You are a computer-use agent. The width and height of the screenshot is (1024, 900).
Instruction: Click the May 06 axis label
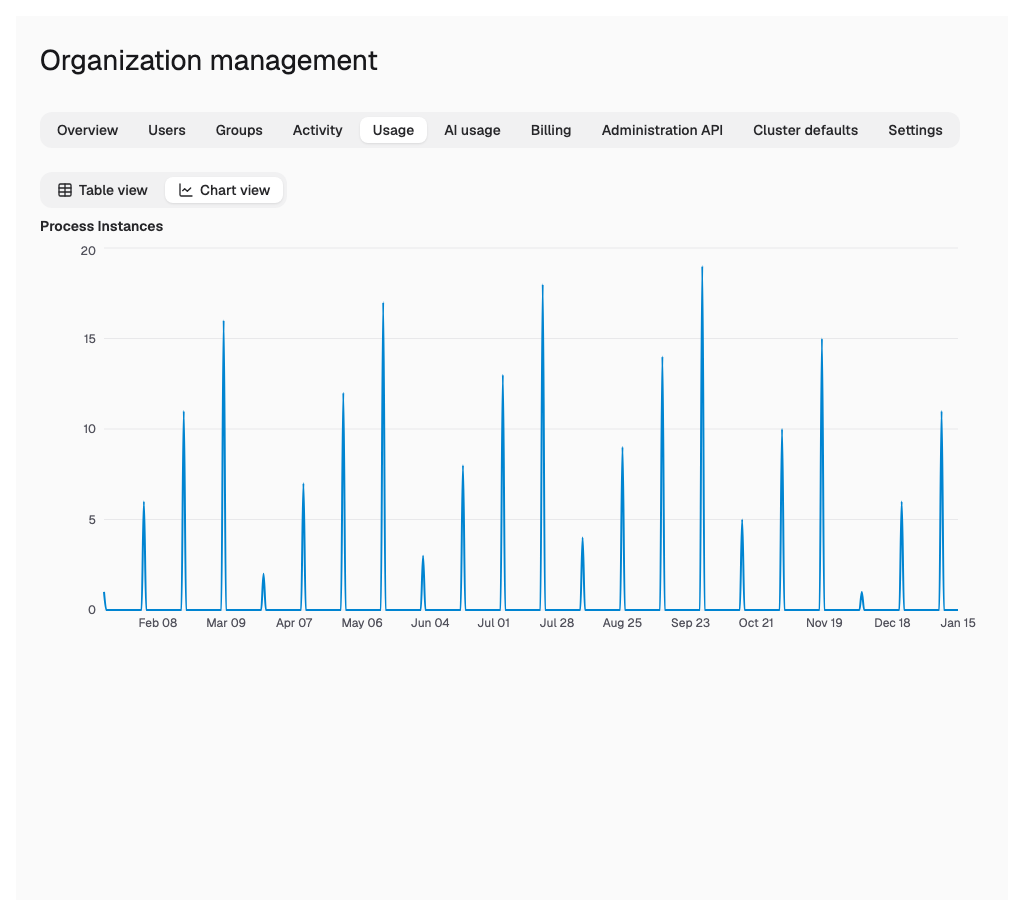[x=362, y=623]
